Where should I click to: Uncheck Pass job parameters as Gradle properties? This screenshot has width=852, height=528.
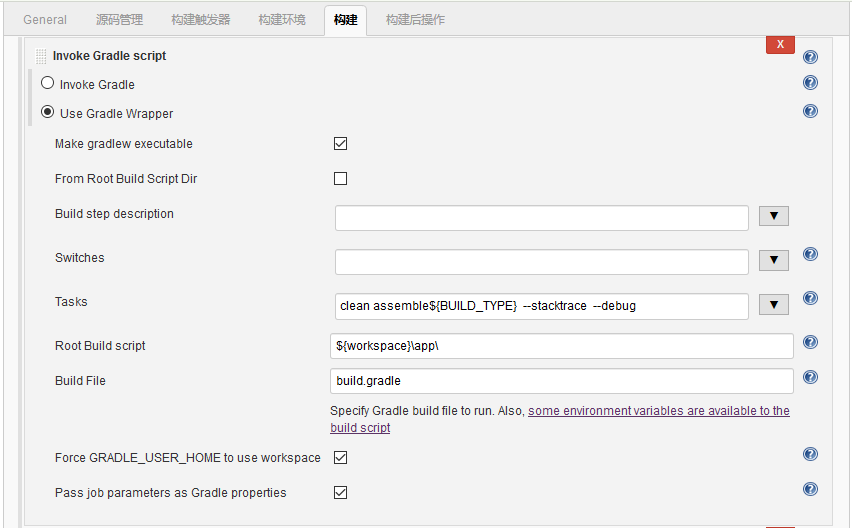[341, 493]
